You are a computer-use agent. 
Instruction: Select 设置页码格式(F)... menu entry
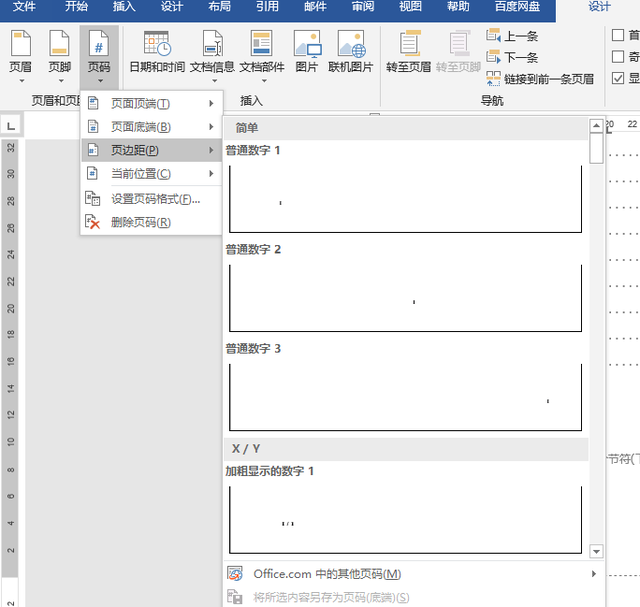click(x=151, y=199)
